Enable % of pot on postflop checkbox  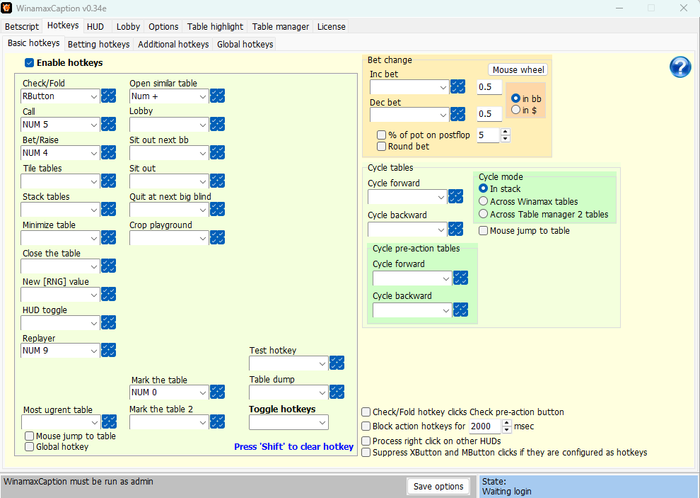point(381,135)
